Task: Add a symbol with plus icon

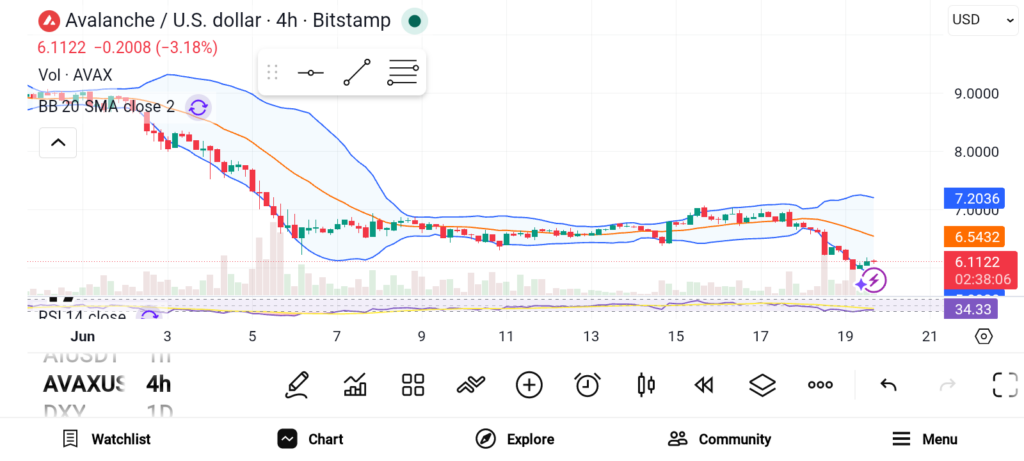Action: (x=529, y=385)
